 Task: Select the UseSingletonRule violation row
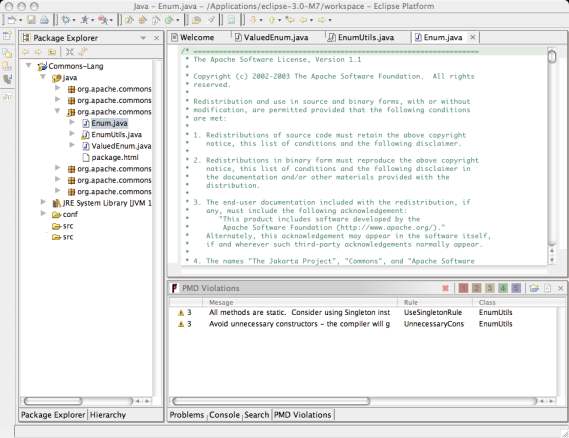(363, 312)
